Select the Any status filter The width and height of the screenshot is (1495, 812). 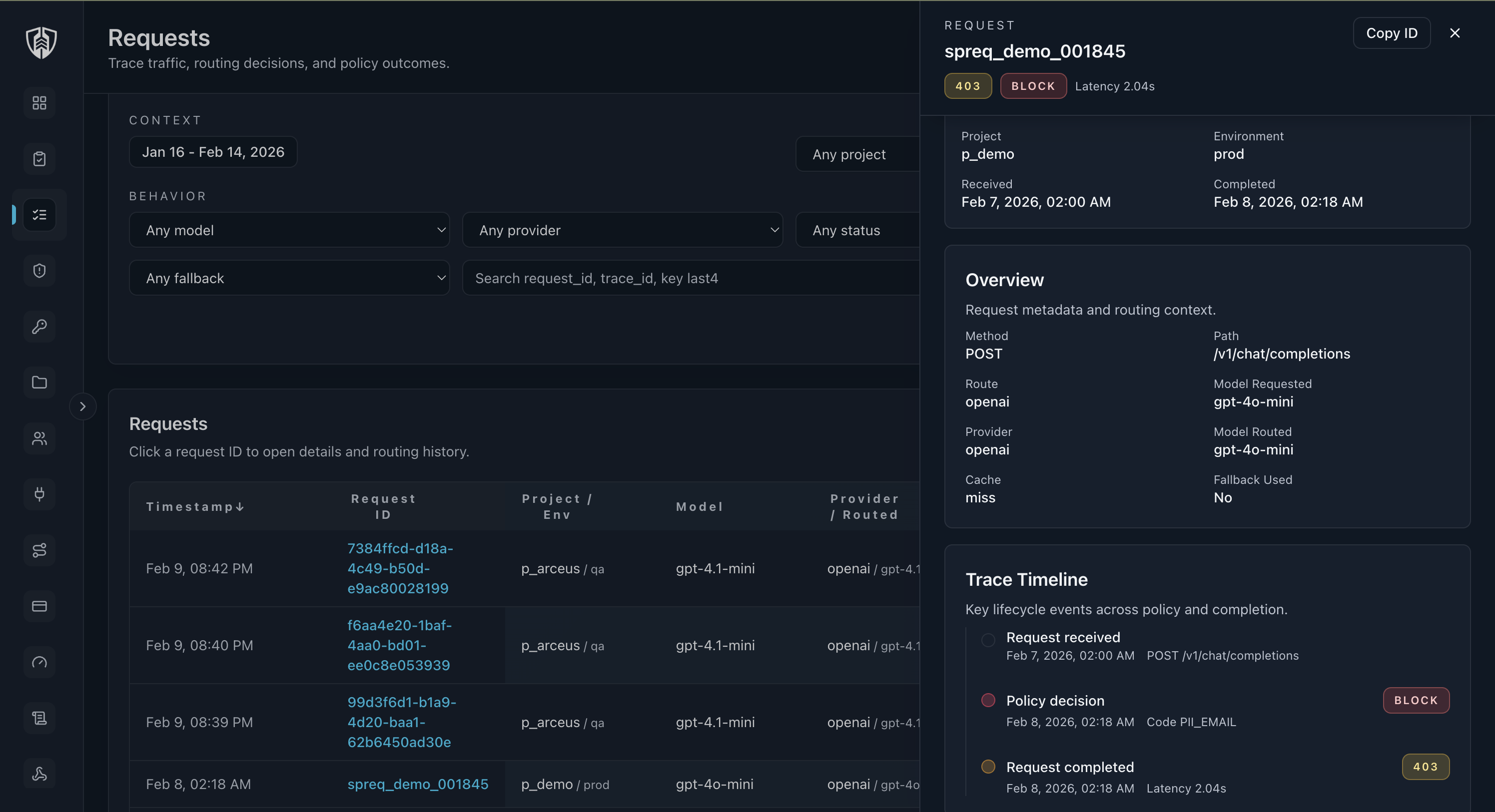click(x=858, y=230)
